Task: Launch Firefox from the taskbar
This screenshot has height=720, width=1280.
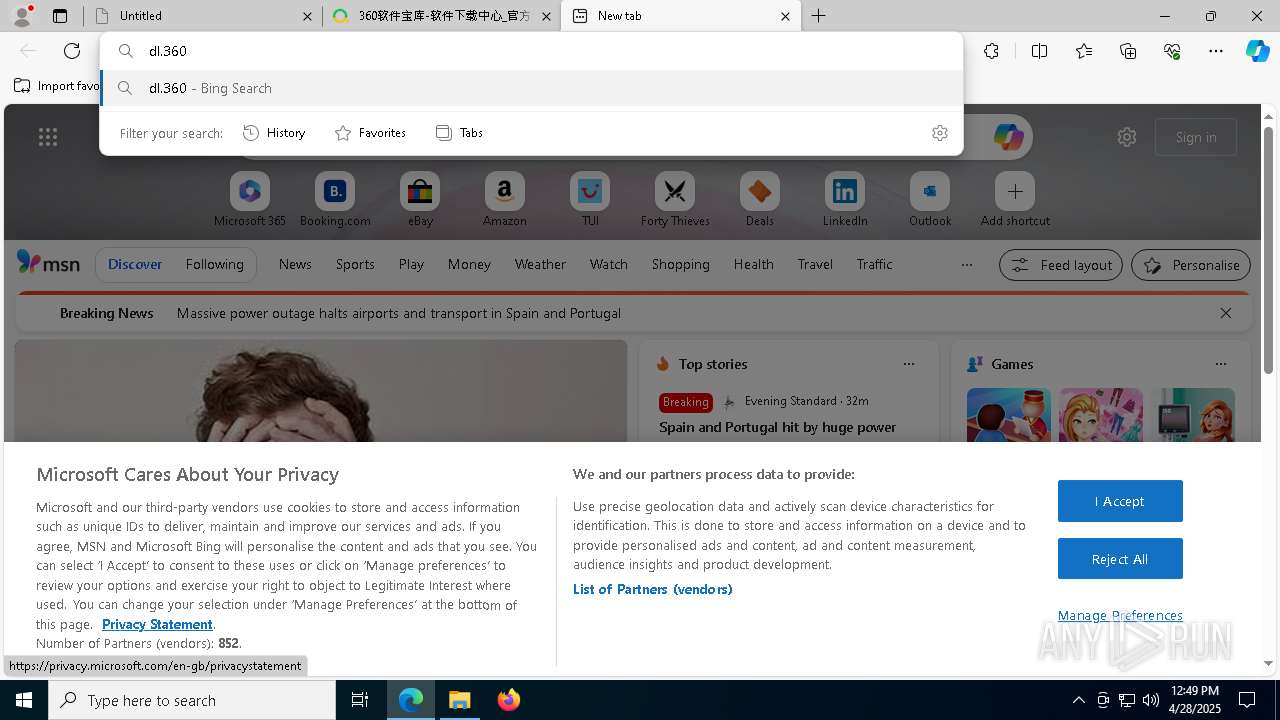Action: pos(508,700)
